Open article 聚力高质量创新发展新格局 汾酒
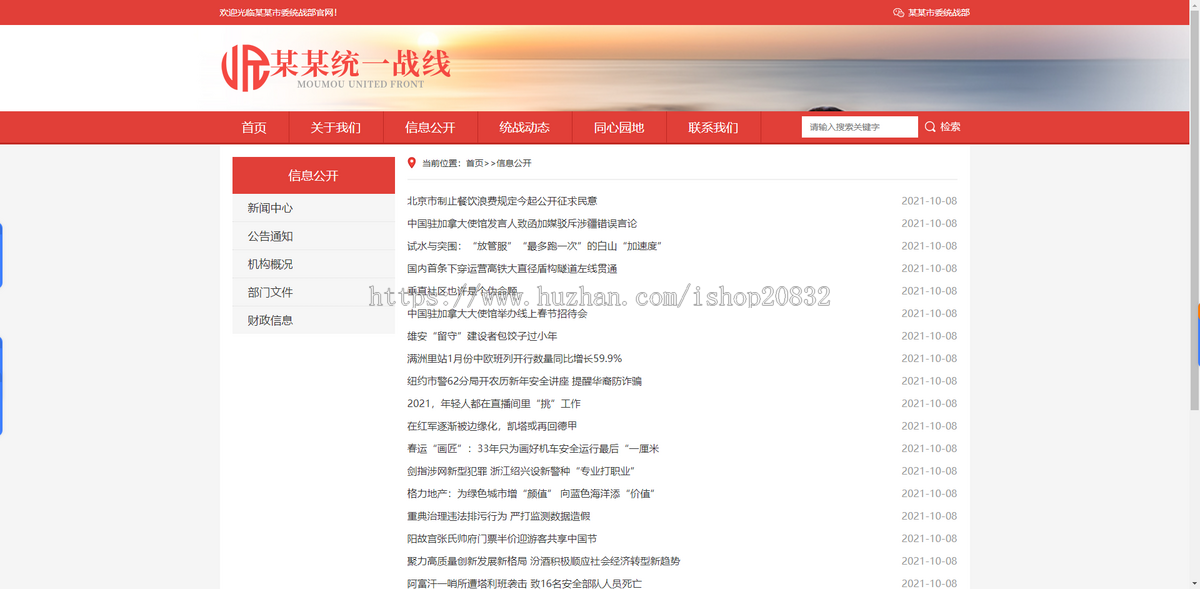This screenshot has width=1200, height=589. click(543, 561)
